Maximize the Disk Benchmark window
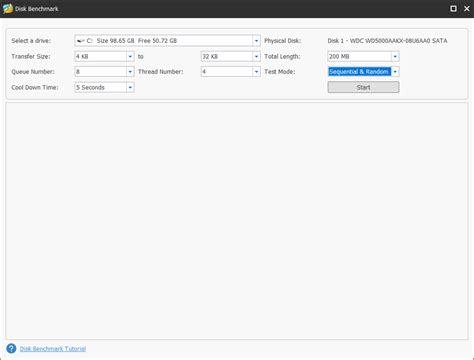 tap(453, 9)
